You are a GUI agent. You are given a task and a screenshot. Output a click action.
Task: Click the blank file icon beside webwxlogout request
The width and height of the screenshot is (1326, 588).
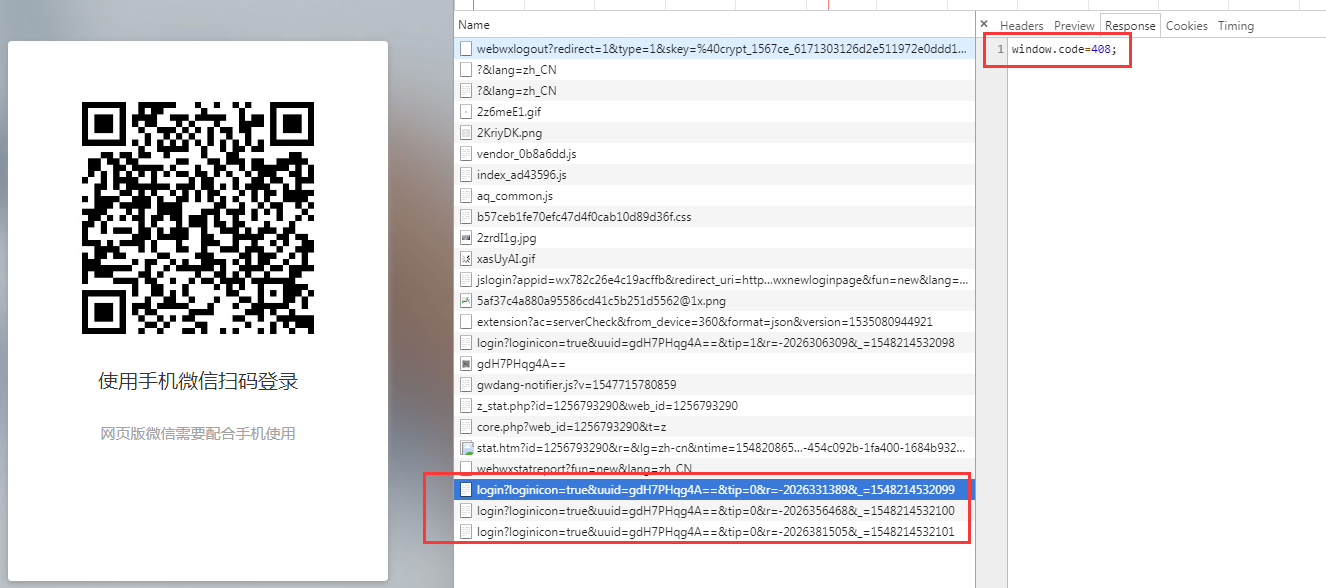(466, 48)
